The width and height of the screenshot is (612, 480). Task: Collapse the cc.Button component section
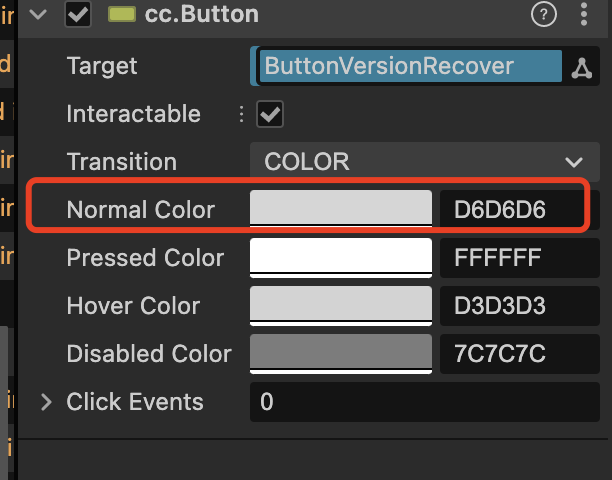(39, 14)
